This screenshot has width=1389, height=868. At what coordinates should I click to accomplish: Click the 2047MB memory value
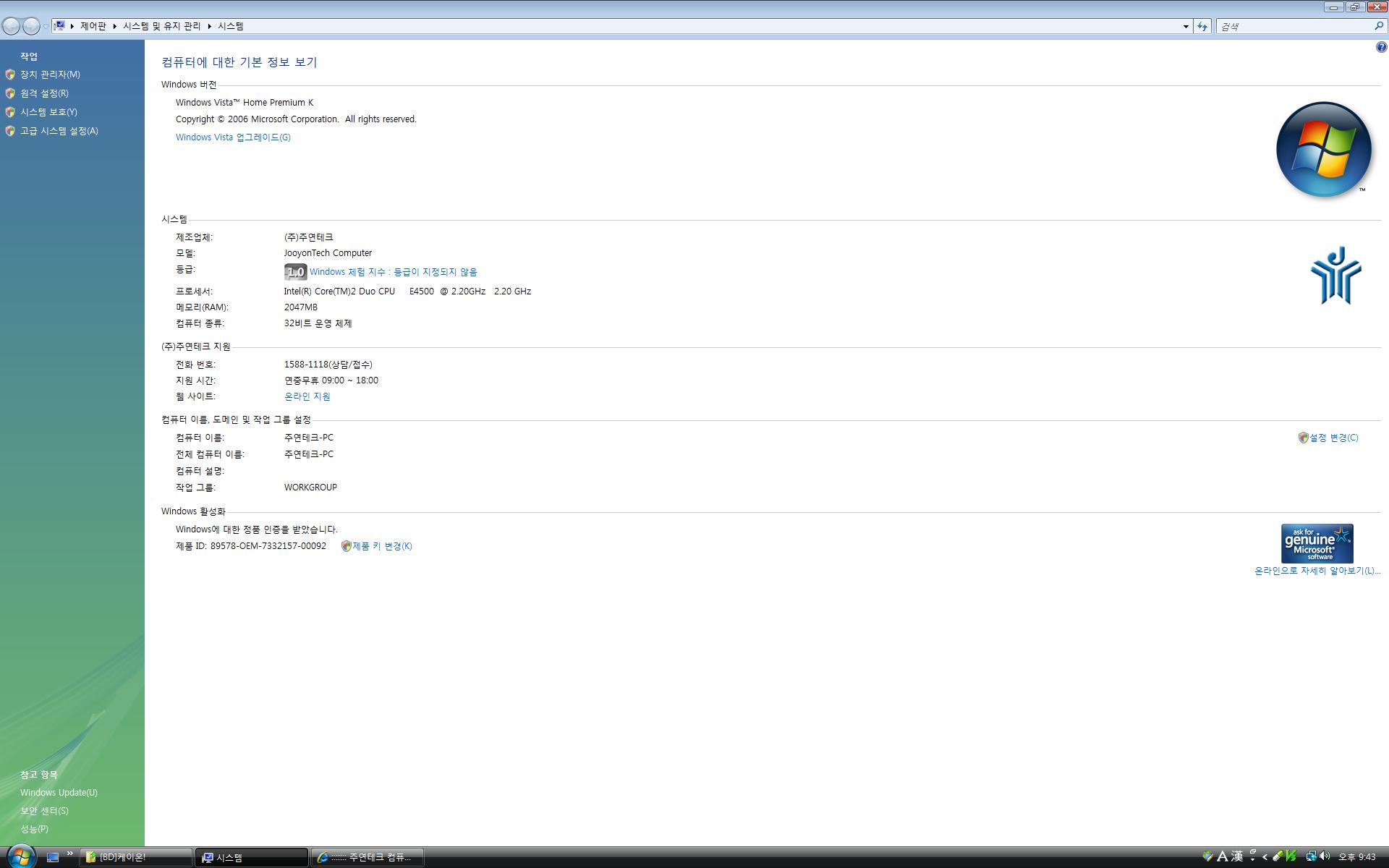pyautogui.click(x=301, y=307)
